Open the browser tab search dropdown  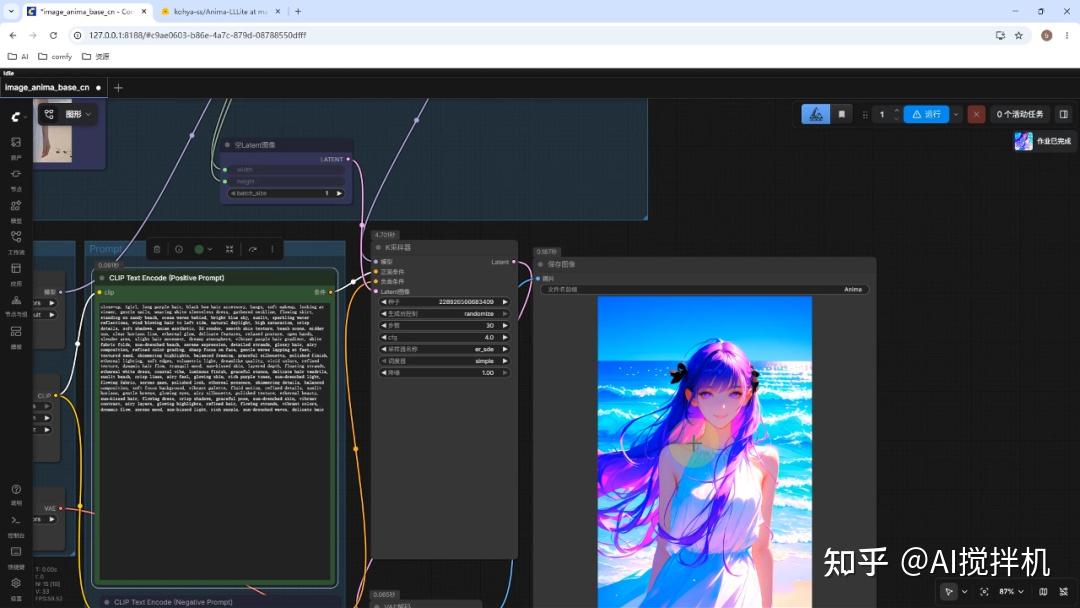pyautogui.click(x=11, y=11)
